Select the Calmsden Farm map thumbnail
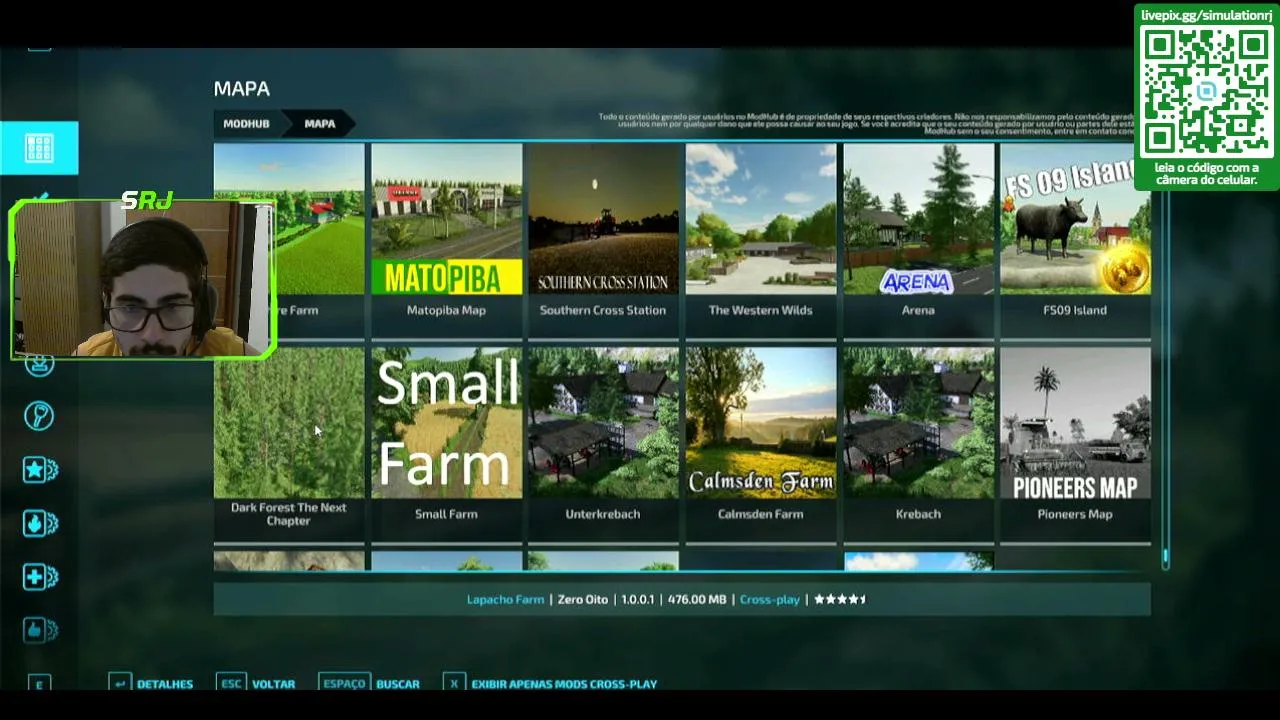 (x=761, y=423)
